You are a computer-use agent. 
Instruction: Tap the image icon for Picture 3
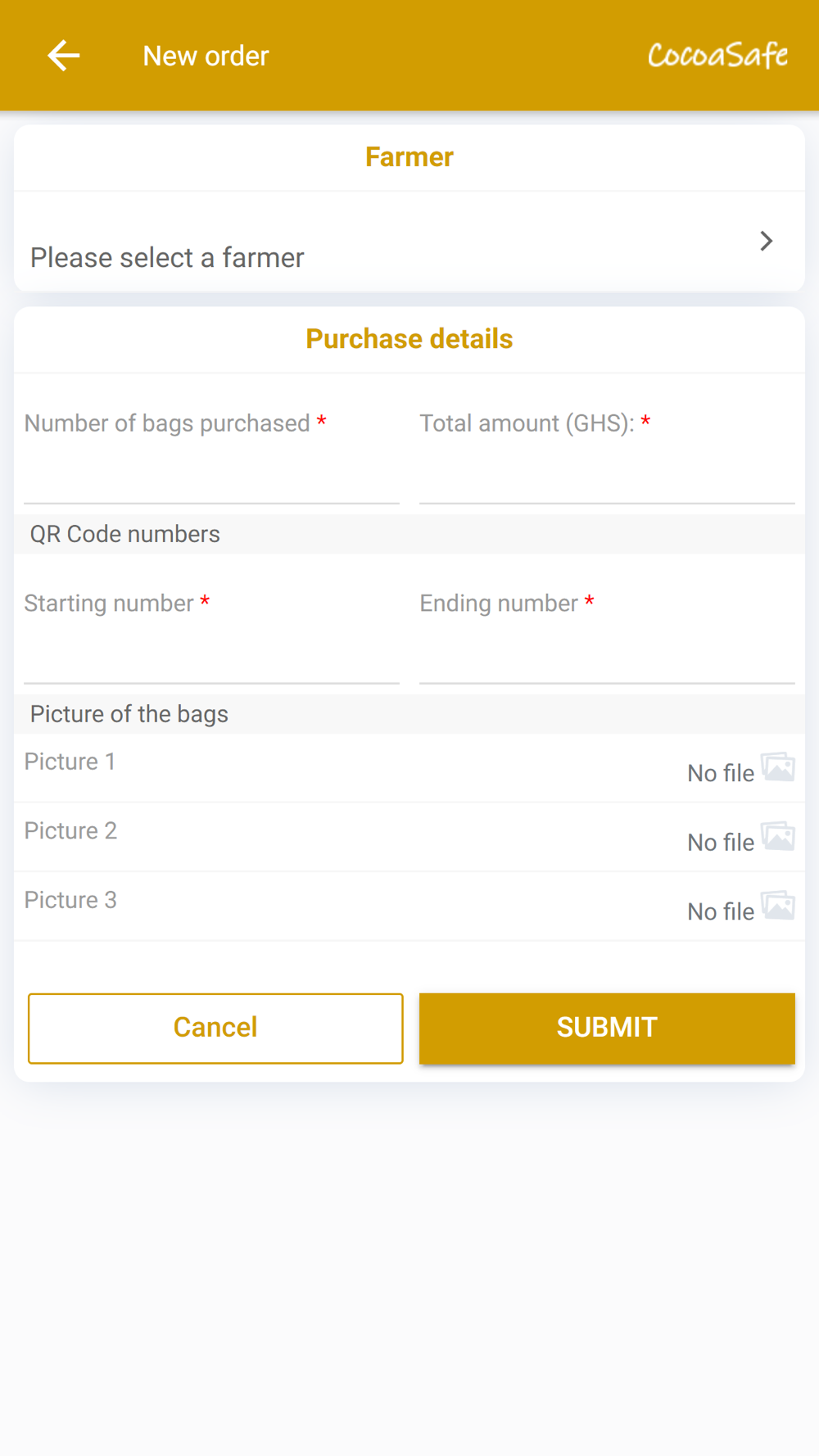778,906
